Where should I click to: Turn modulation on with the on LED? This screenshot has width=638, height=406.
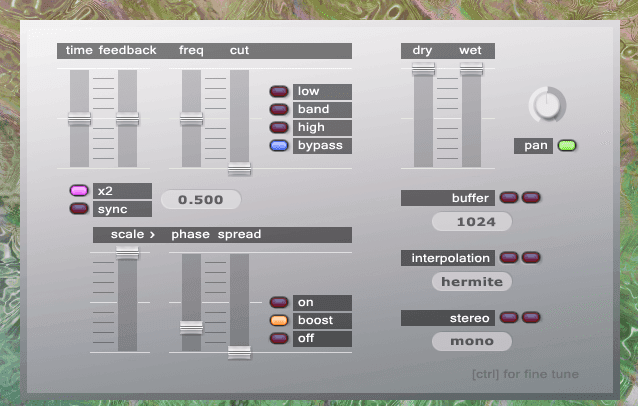pyautogui.click(x=278, y=303)
